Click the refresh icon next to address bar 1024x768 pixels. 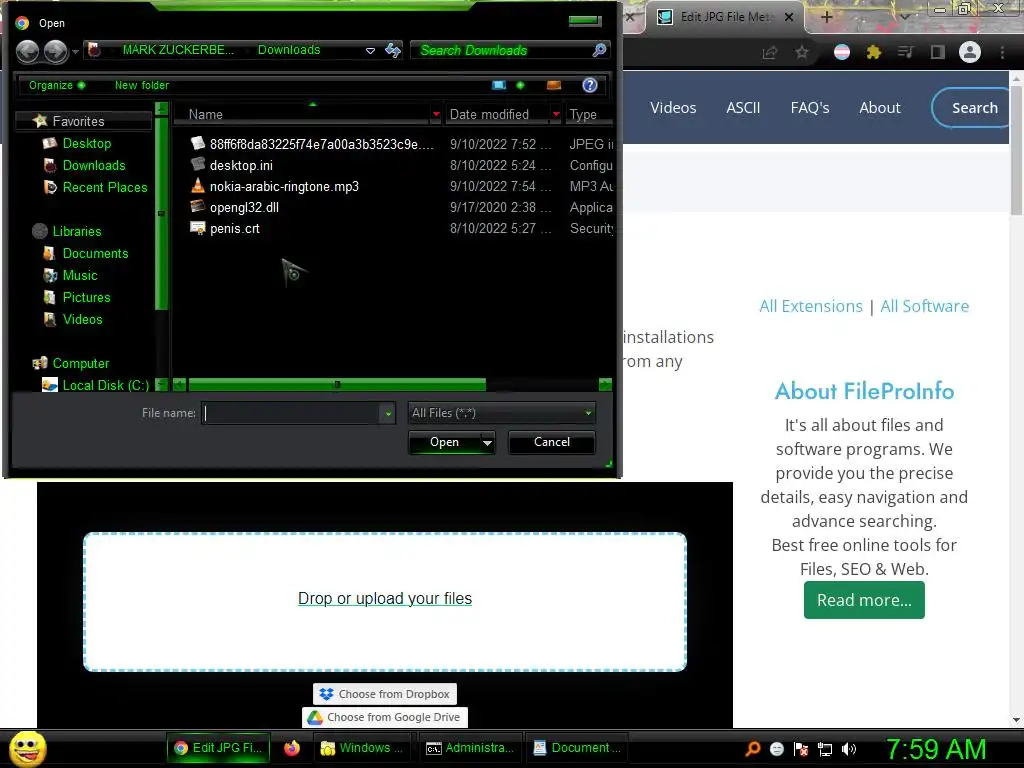(x=392, y=50)
